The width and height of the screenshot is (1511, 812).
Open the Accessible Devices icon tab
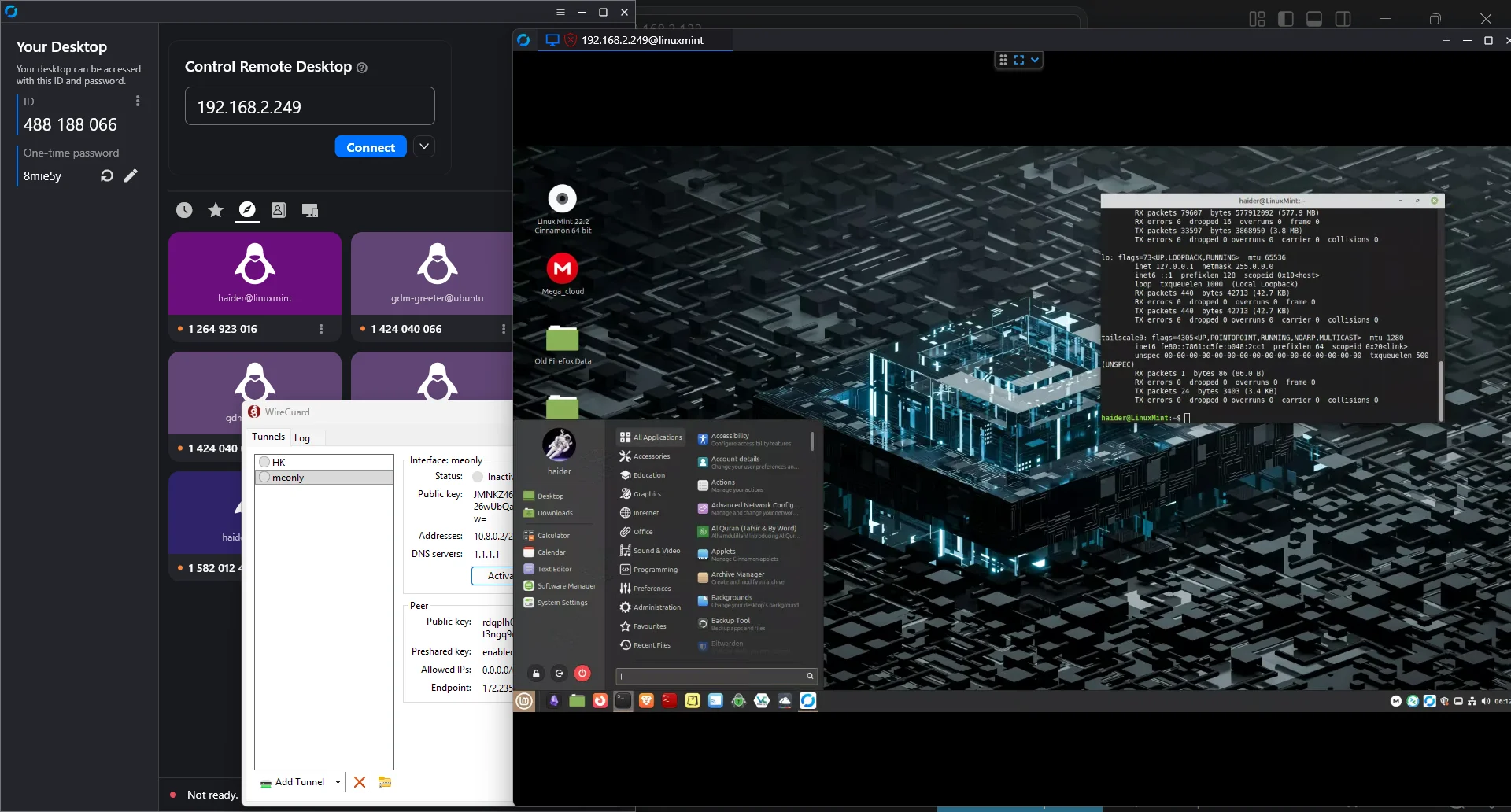click(x=310, y=210)
